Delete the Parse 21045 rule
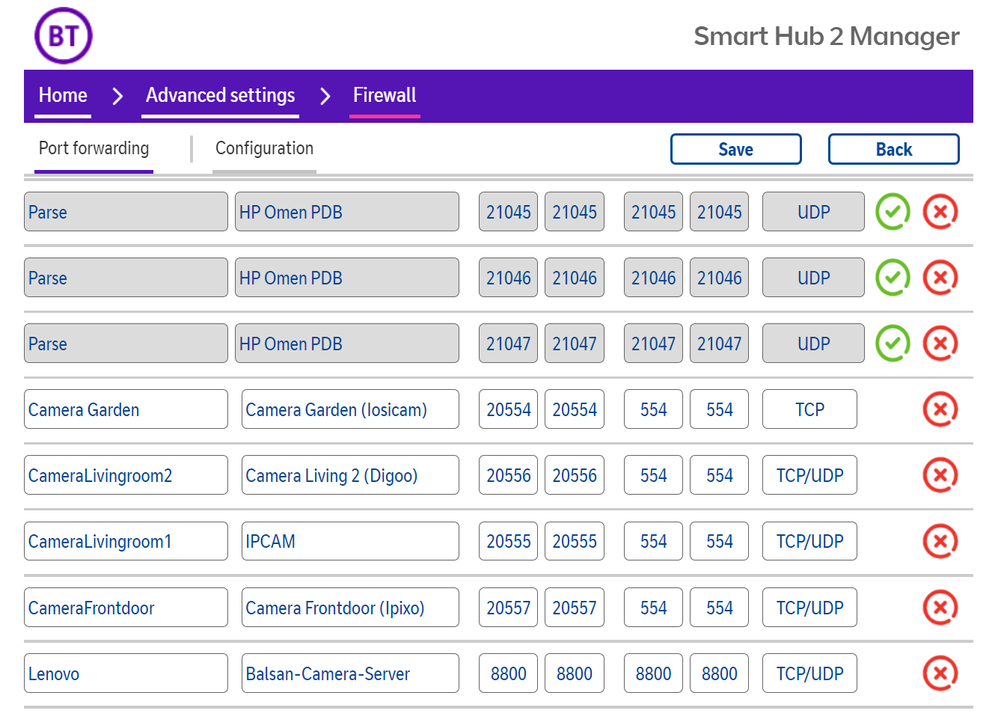Image resolution: width=998 pixels, height=711 pixels. point(939,212)
